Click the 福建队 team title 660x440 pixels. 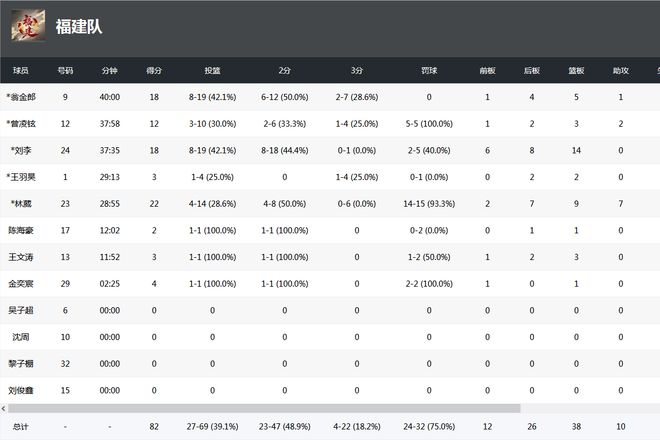[x=79, y=27]
